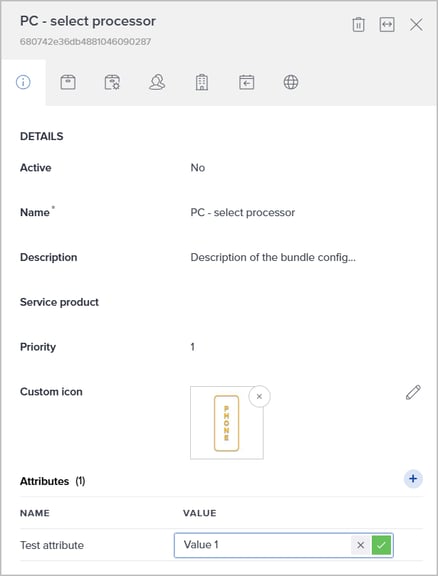438x576 pixels.
Task: Remove the custom icon image
Action: (259, 396)
